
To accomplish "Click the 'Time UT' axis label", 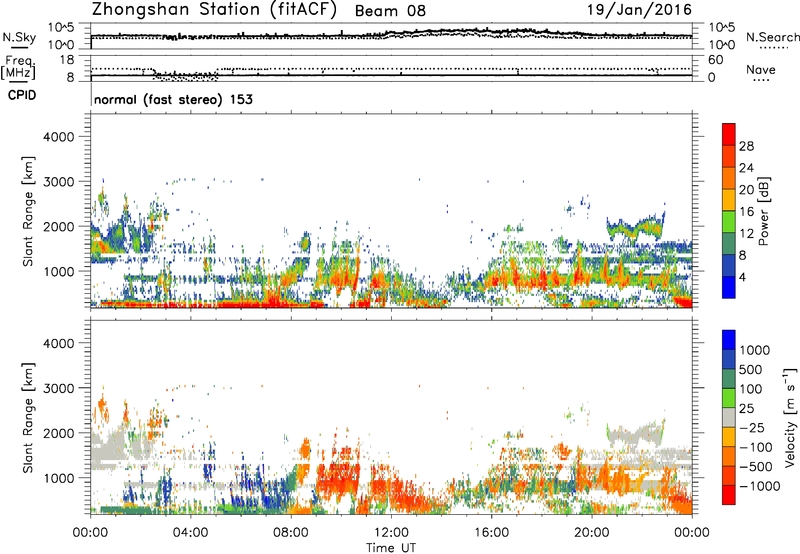I will pos(391,548).
